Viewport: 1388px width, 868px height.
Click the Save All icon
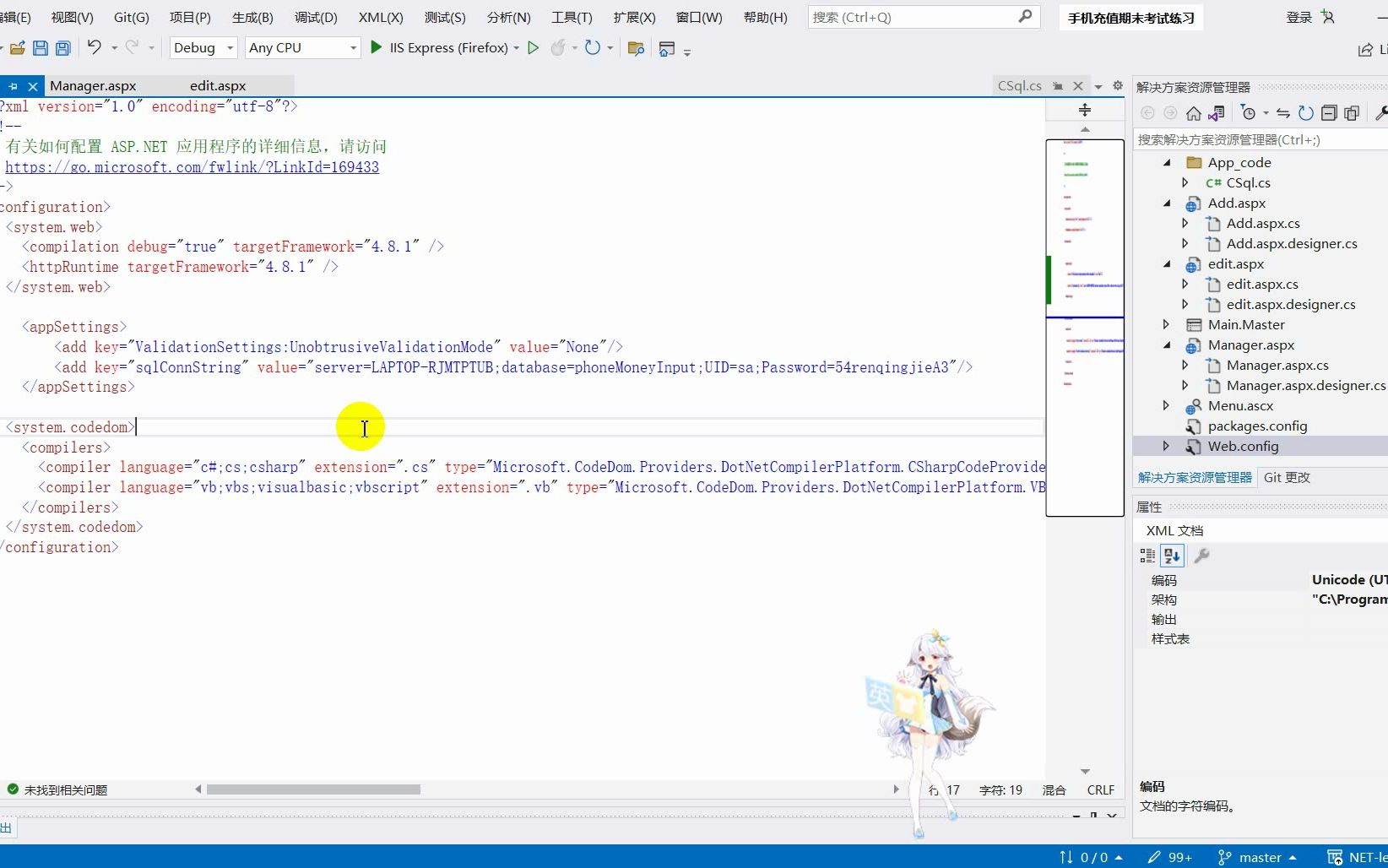tap(62, 48)
